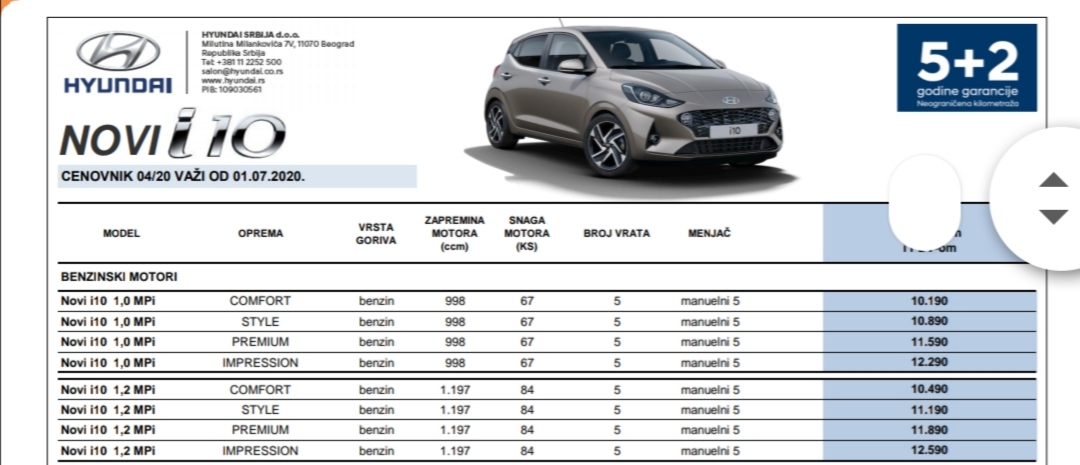Select the CENOVNIK 04/20 VAŽI OD 01.07.2020. line
1080x465 pixels.
183,176
